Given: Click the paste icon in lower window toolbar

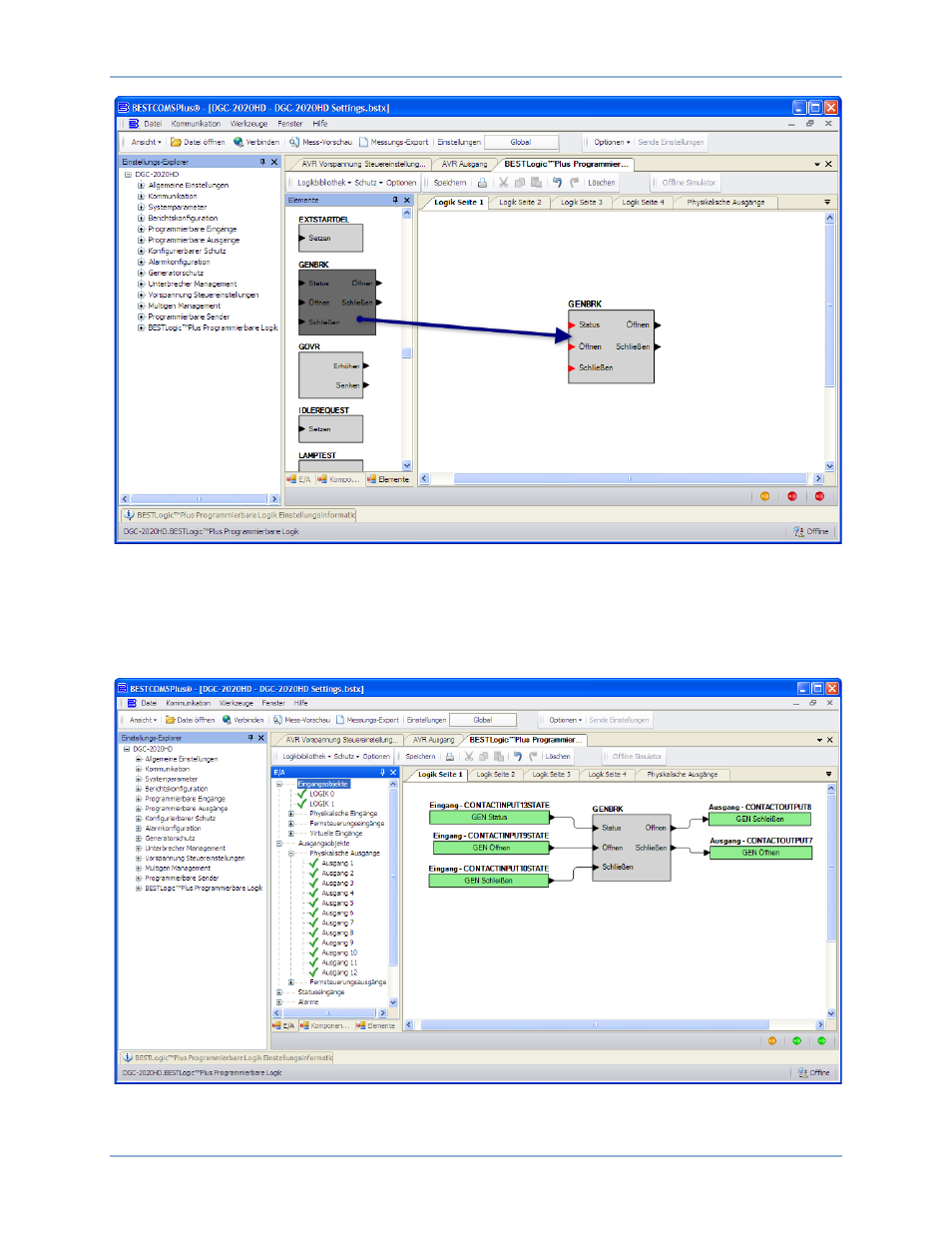Looking at the screenshot, I should [499, 757].
